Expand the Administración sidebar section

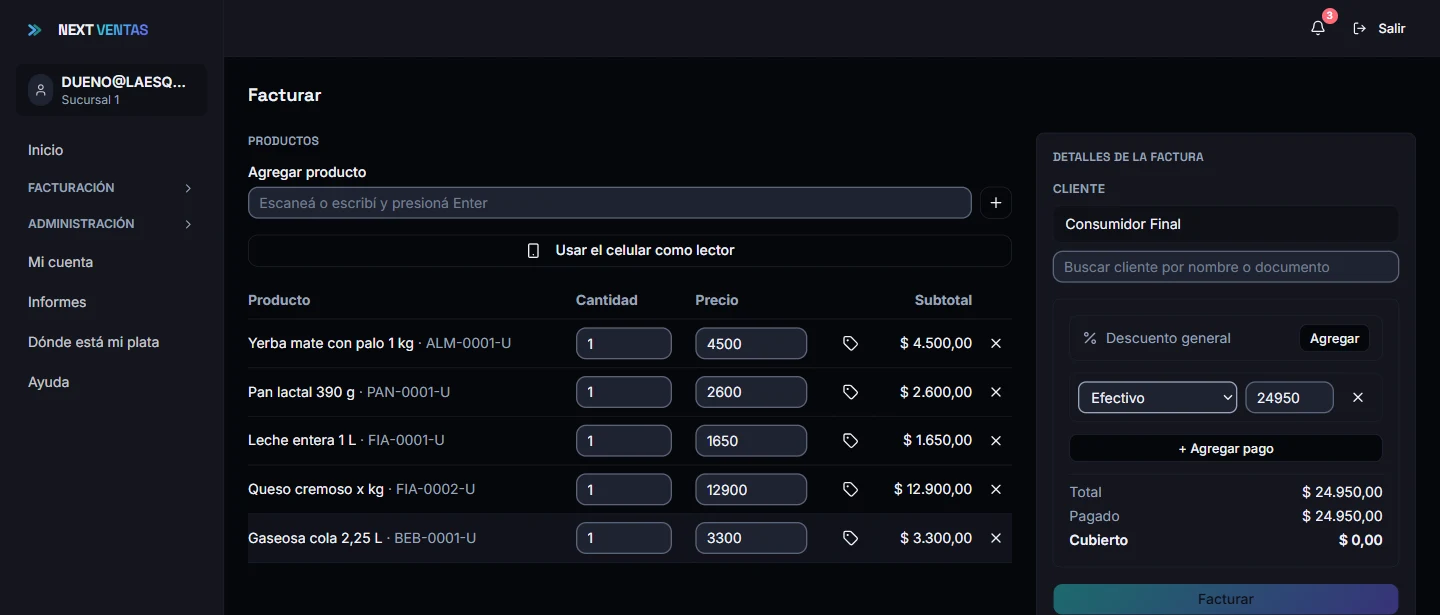click(x=111, y=224)
